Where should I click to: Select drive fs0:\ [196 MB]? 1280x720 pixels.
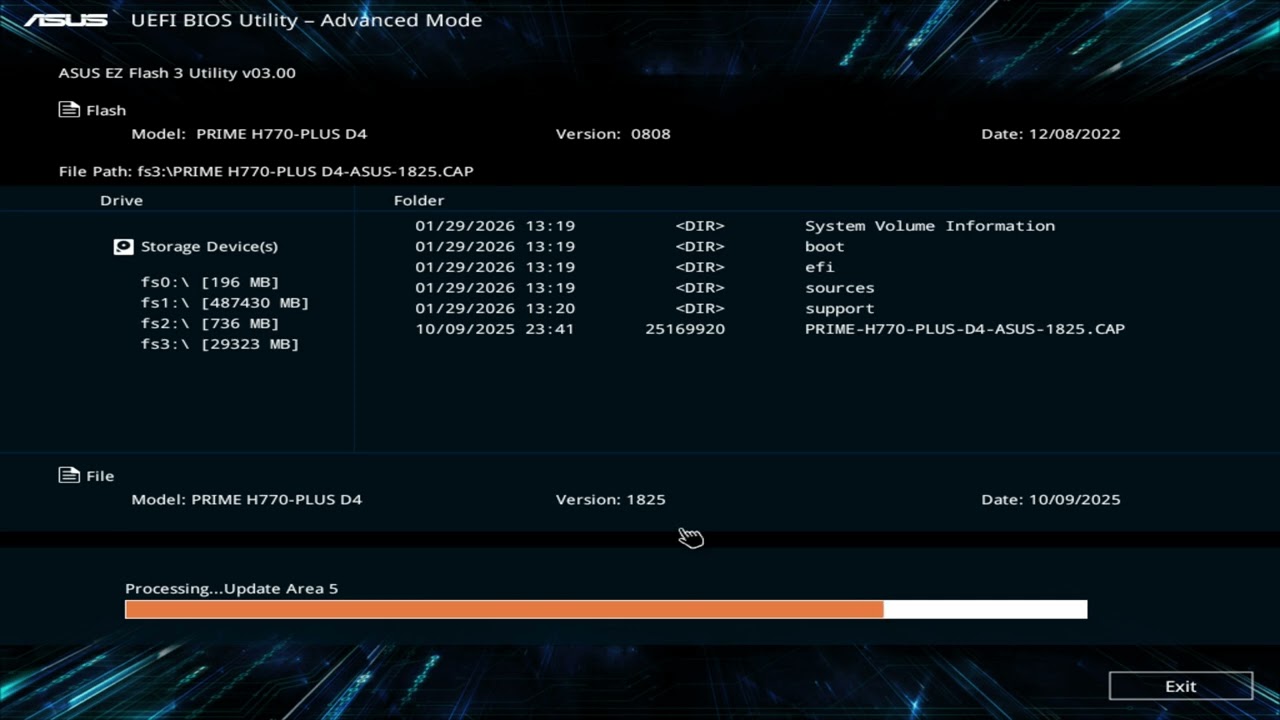click(x=210, y=282)
